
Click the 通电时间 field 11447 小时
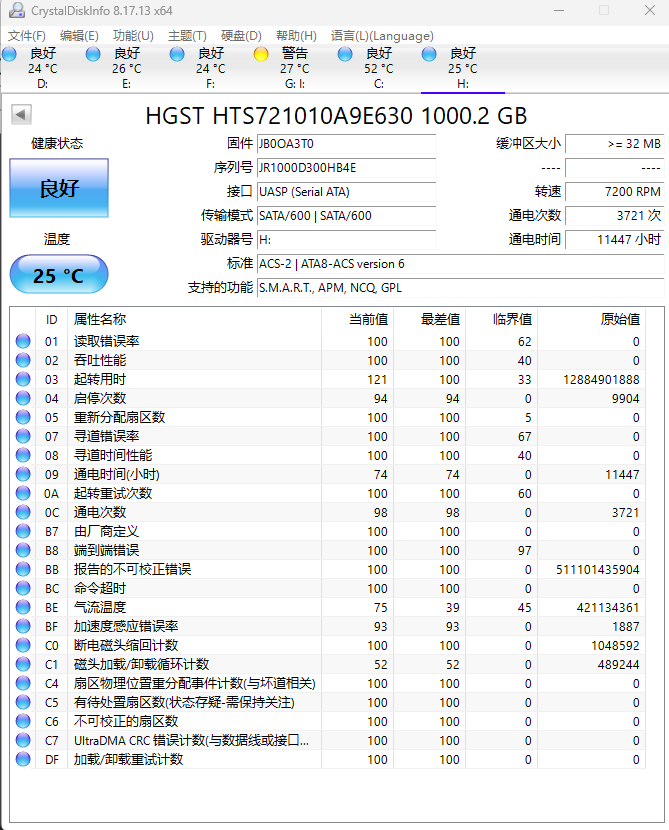click(x=614, y=239)
